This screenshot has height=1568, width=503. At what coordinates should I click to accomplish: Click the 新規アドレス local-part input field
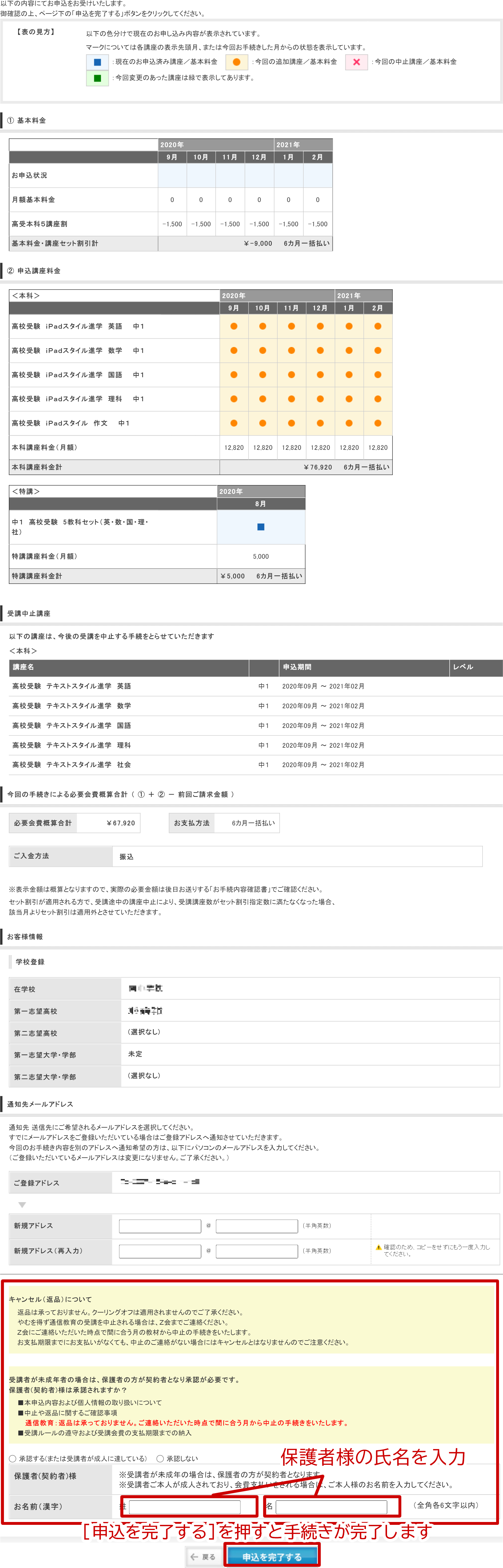point(160,1226)
